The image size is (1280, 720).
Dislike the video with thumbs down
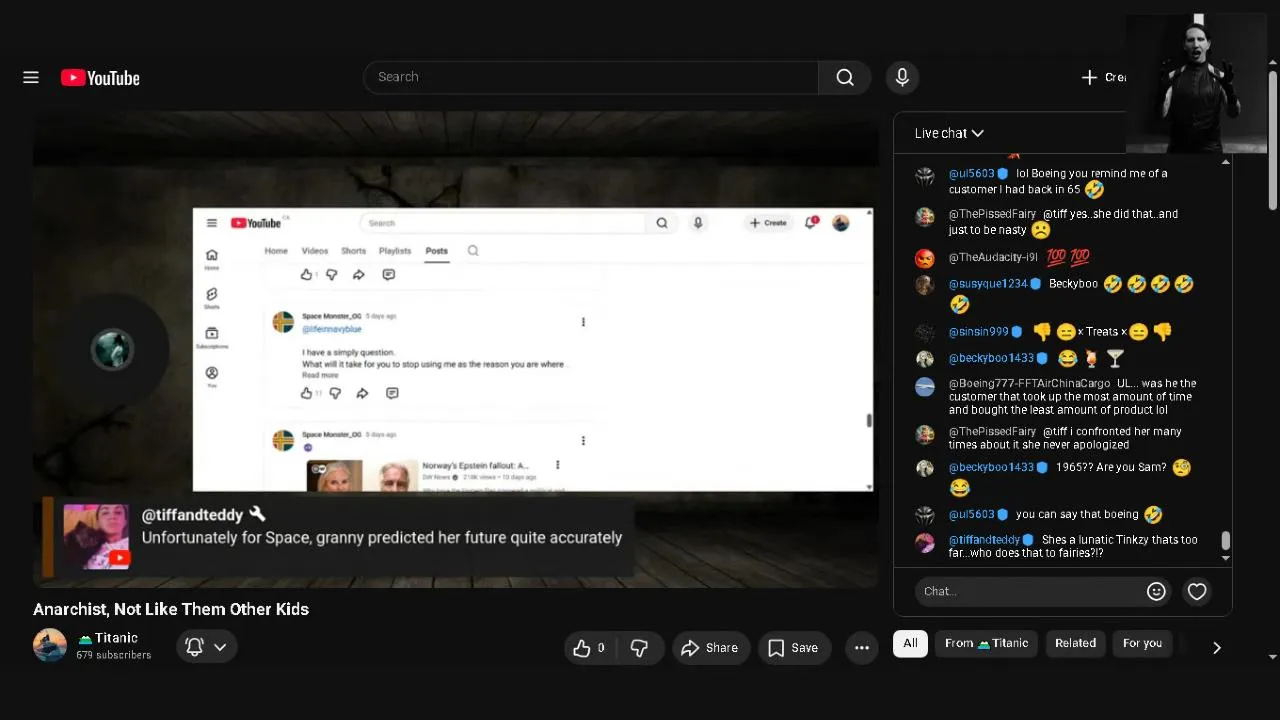click(640, 648)
